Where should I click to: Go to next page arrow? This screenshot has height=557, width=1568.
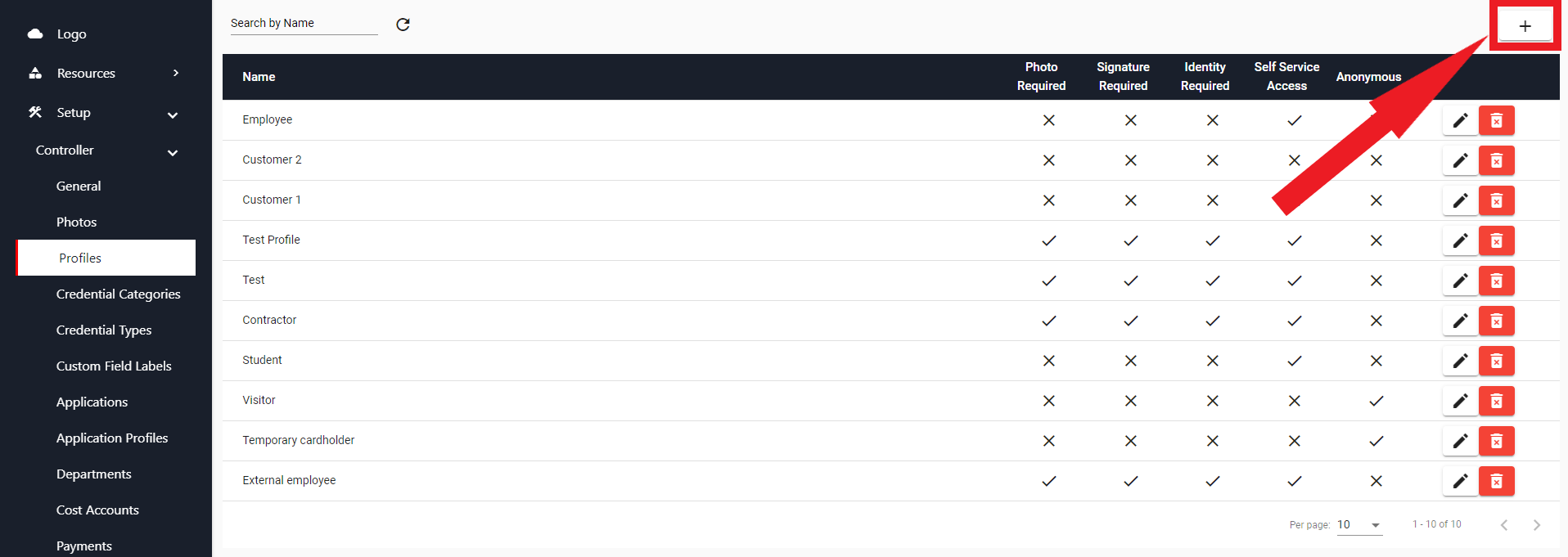[1536, 525]
